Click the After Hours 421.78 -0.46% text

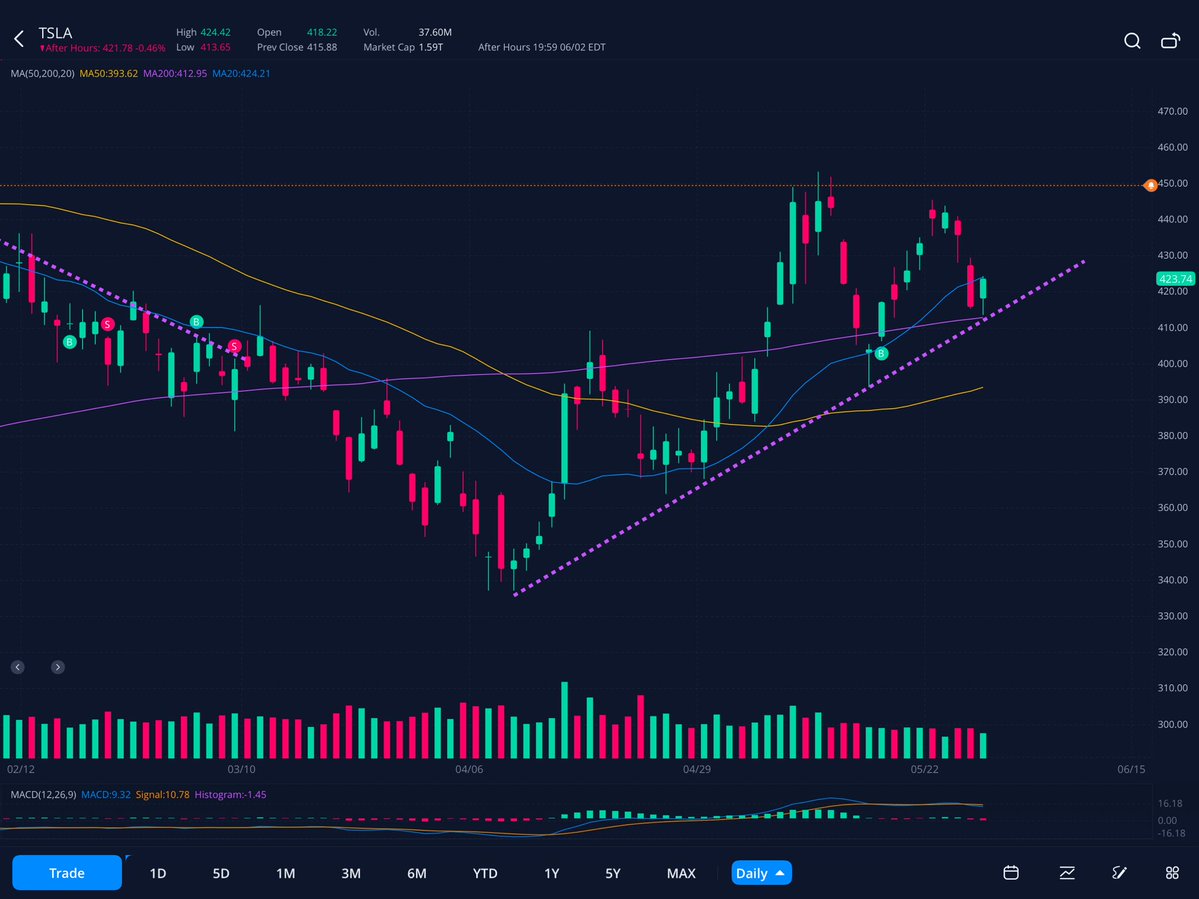[x=103, y=48]
